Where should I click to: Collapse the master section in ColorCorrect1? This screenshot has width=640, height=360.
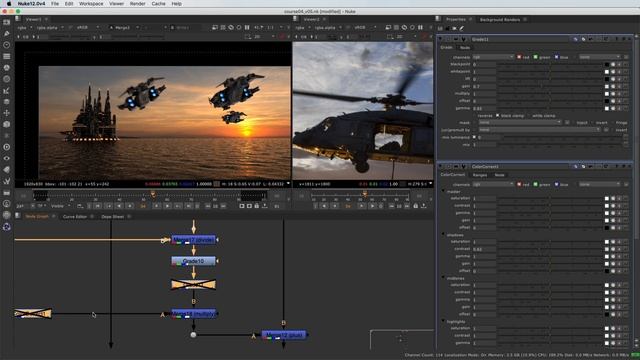444,191
